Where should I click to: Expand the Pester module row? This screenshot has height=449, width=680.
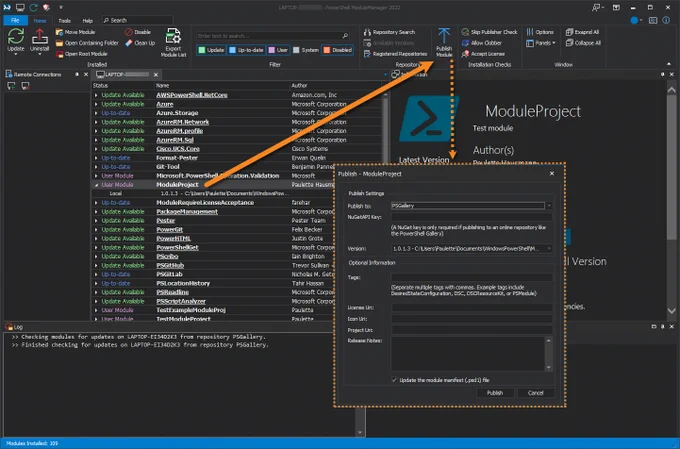pos(96,220)
